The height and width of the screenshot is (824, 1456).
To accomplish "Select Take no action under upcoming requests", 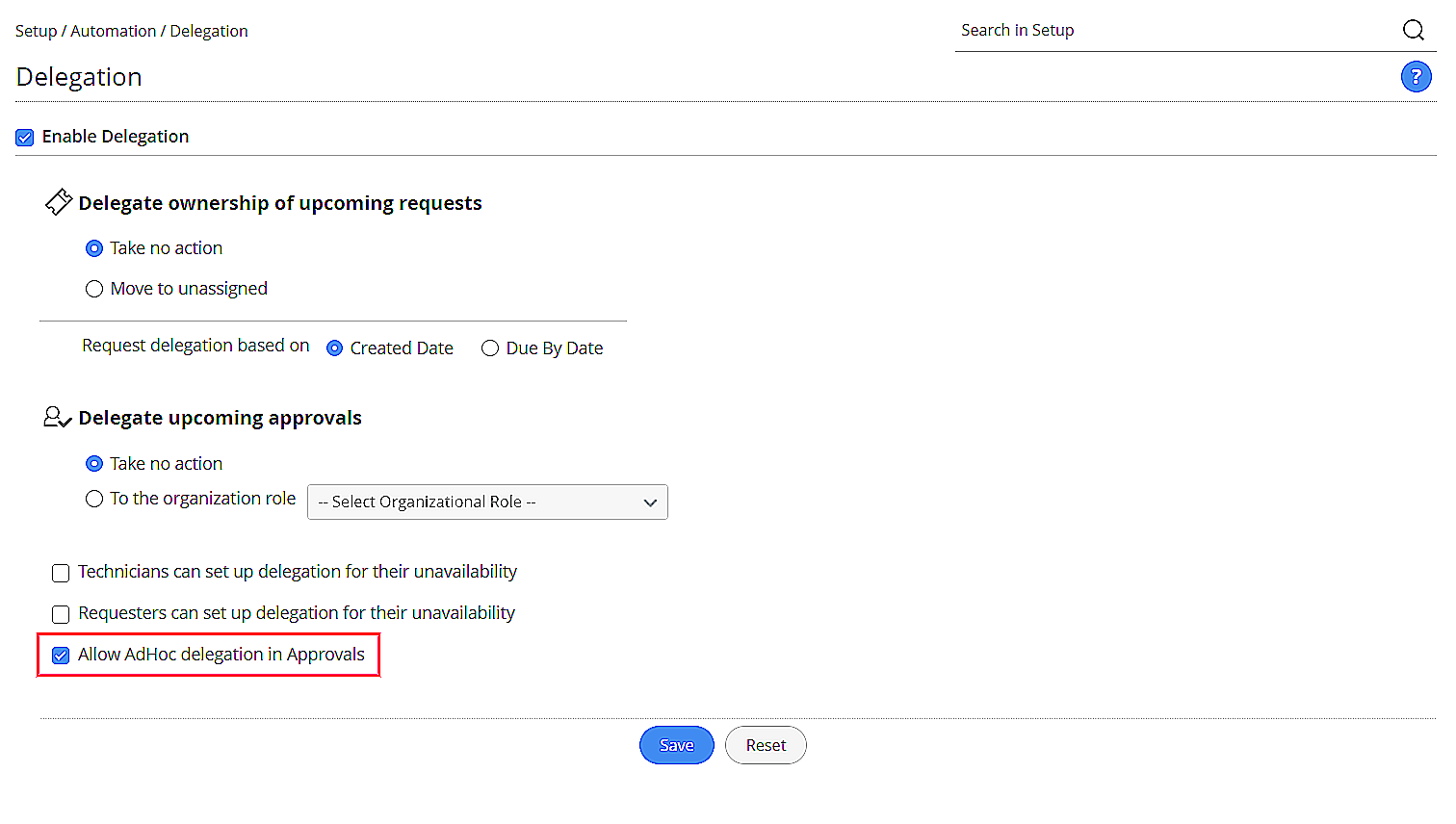I will (94, 248).
